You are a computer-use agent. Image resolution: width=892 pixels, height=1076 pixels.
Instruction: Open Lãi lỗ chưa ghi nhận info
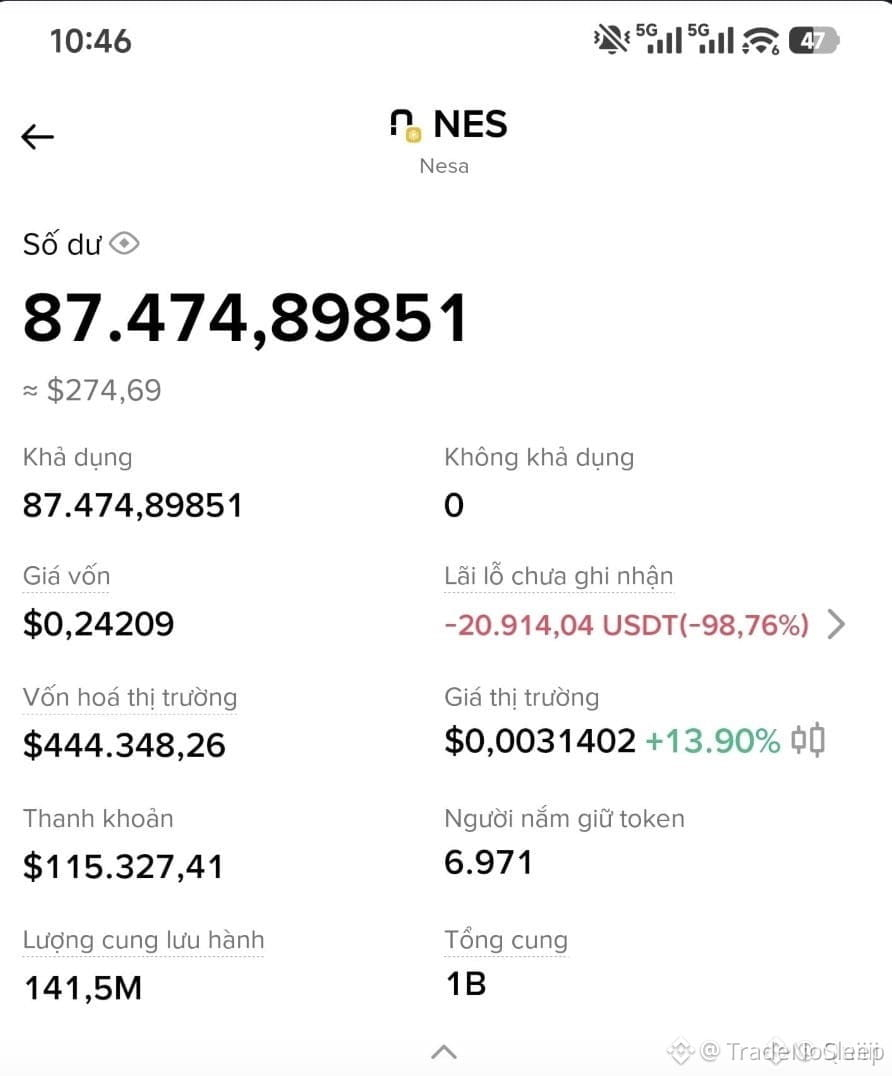click(x=559, y=576)
